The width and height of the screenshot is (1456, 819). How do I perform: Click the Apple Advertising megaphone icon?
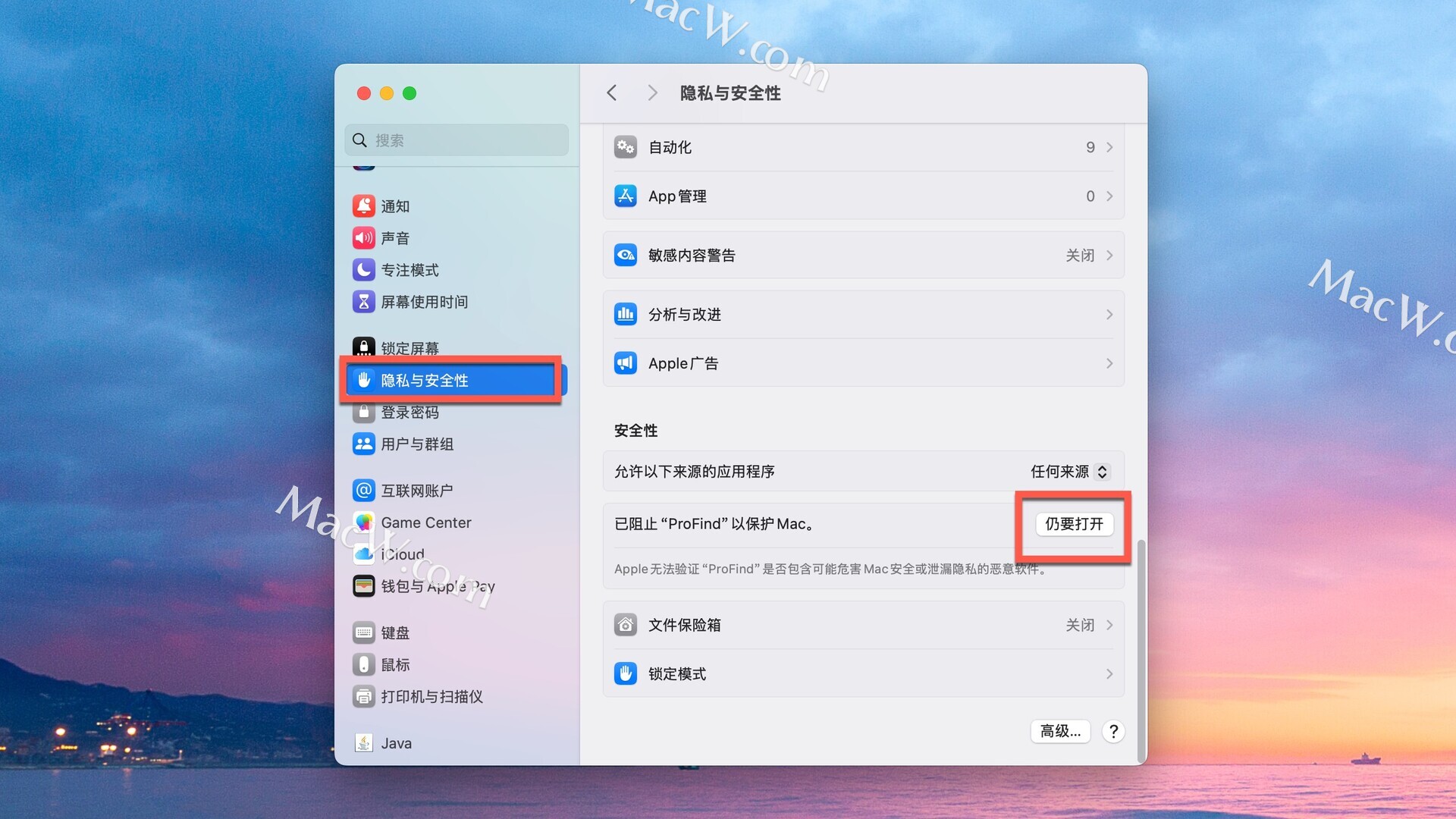(x=625, y=363)
